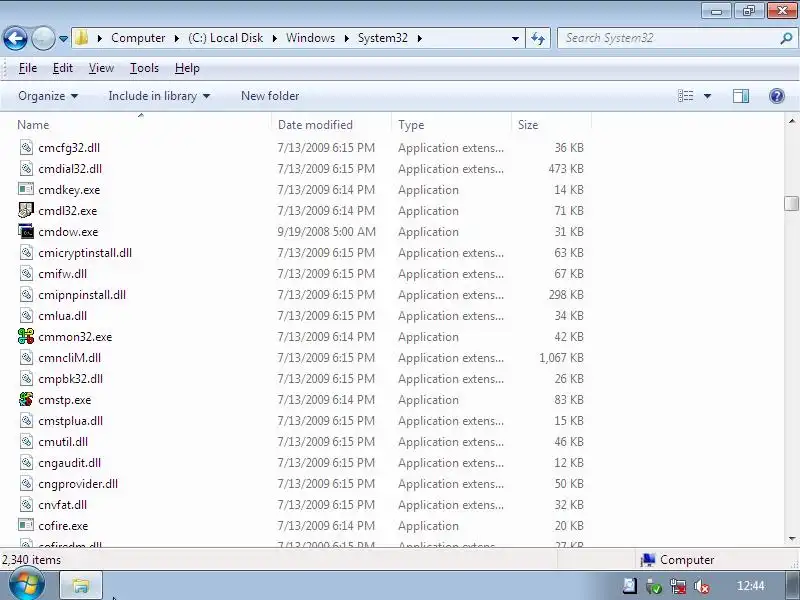
Task: Expand arrow after Local Disk breadcrumb
Action: coord(274,38)
